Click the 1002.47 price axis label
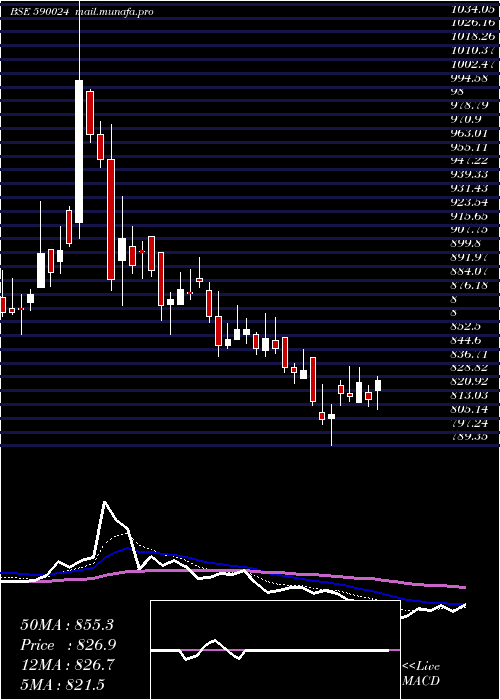The width and height of the screenshot is (500, 700). pyautogui.click(x=474, y=64)
